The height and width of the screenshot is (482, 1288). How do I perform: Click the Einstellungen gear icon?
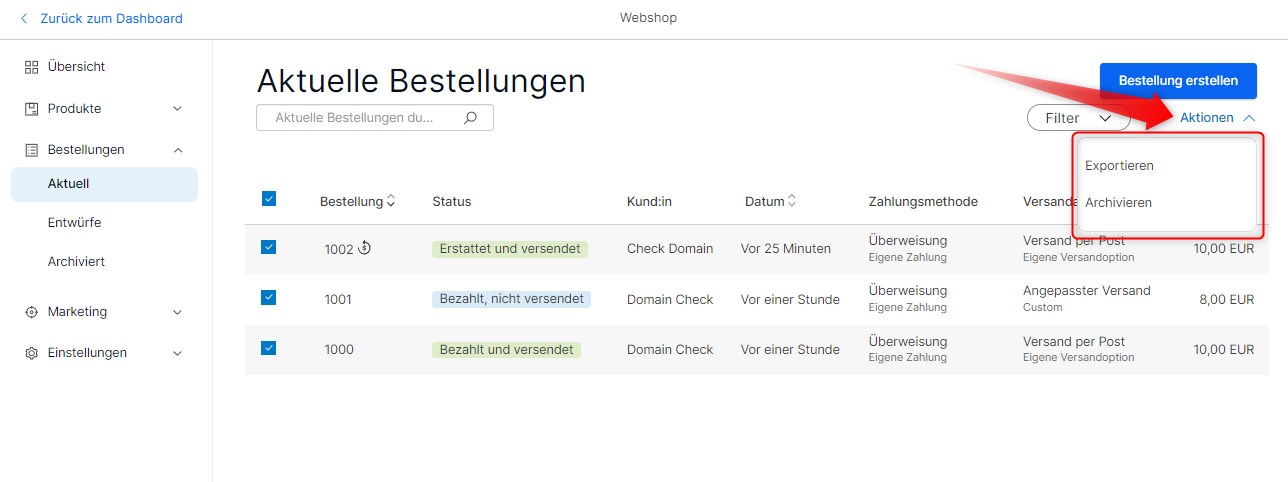pos(31,353)
